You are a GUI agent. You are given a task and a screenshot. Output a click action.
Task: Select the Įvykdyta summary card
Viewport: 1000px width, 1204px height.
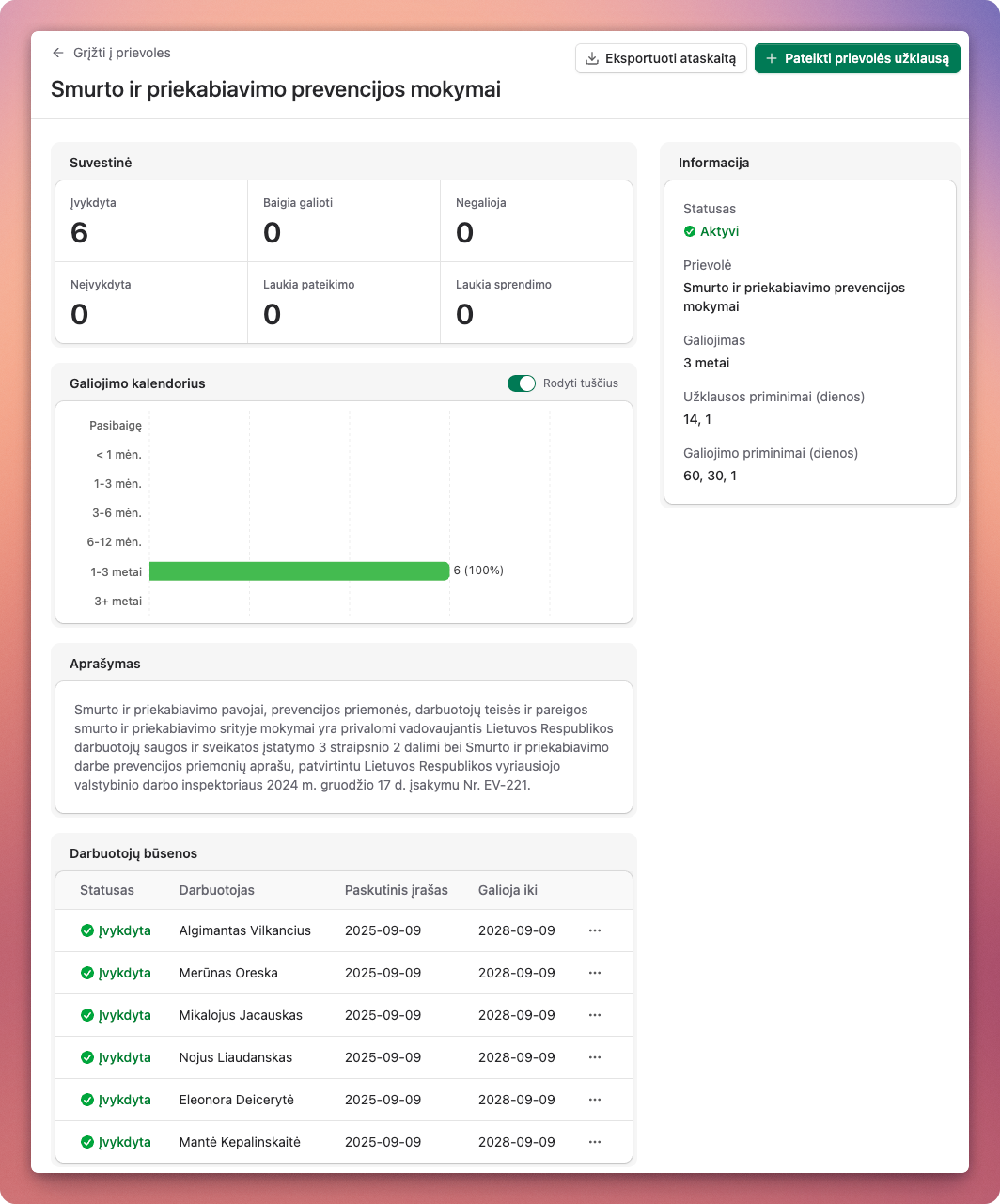click(x=151, y=222)
